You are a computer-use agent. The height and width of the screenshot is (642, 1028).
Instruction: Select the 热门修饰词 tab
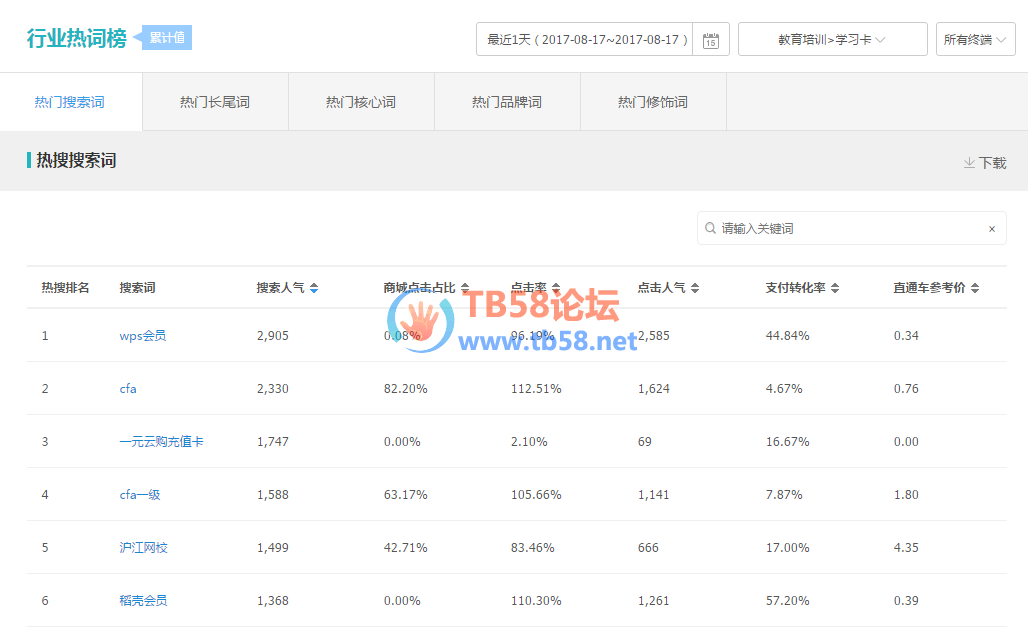(653, 102)
